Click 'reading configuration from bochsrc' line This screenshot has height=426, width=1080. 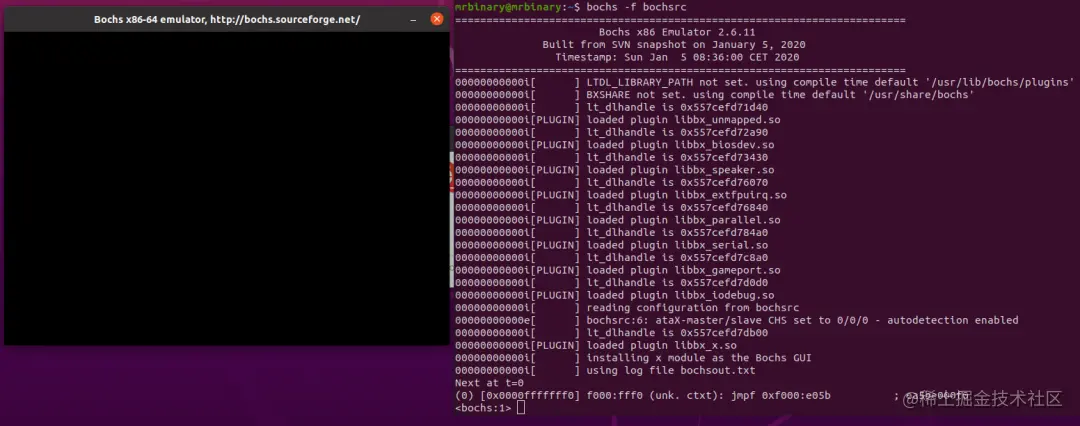[x=627, y=307]
